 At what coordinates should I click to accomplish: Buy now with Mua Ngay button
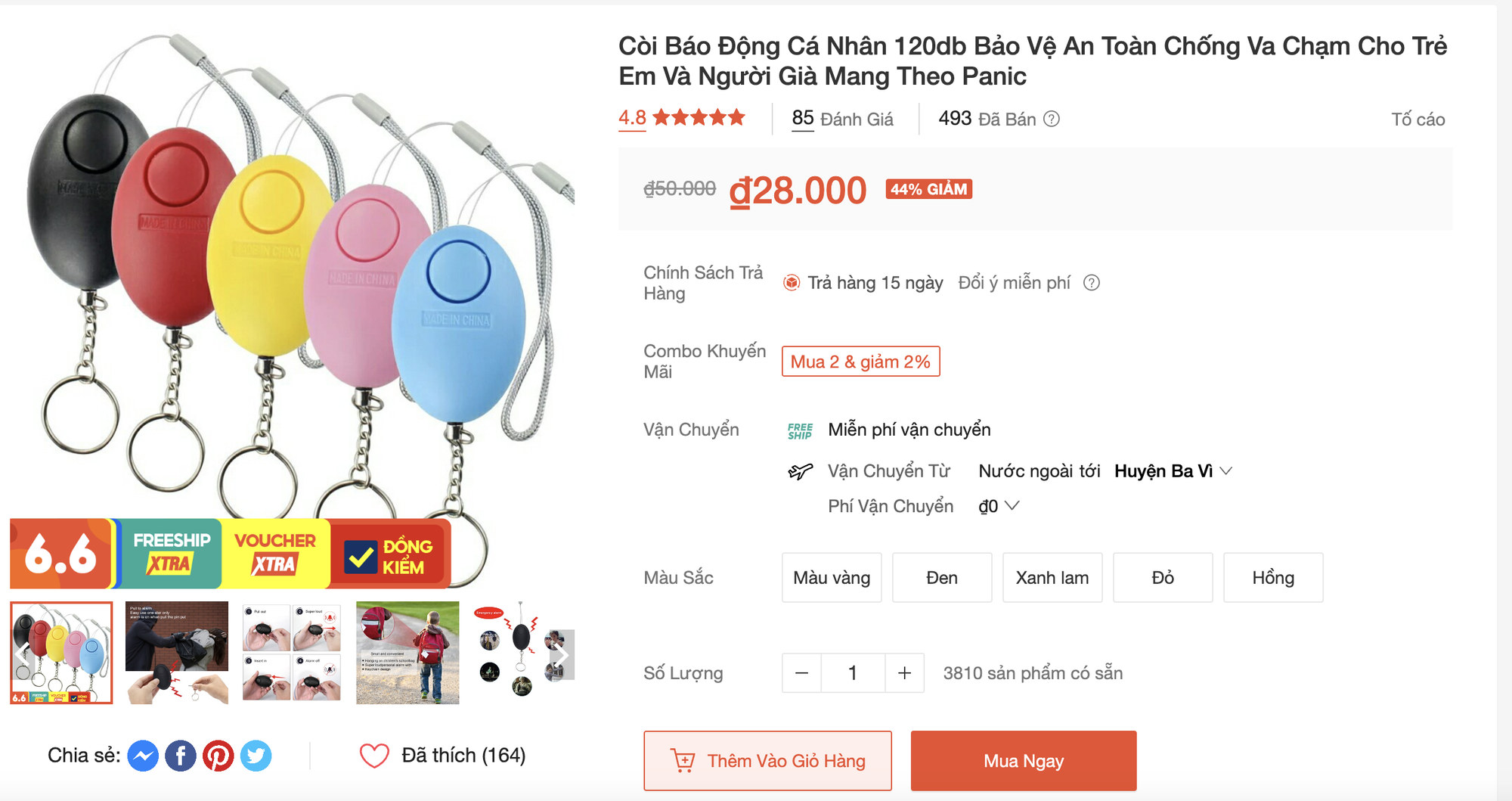point(1024,761)
